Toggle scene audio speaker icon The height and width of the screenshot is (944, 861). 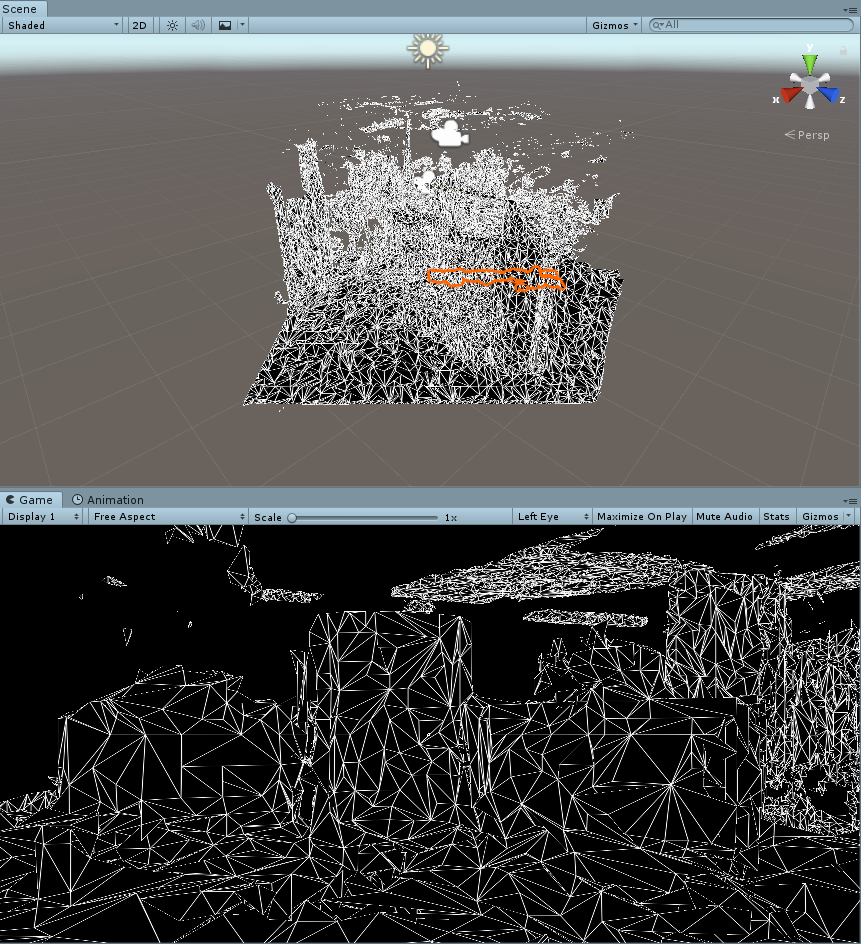198,25
